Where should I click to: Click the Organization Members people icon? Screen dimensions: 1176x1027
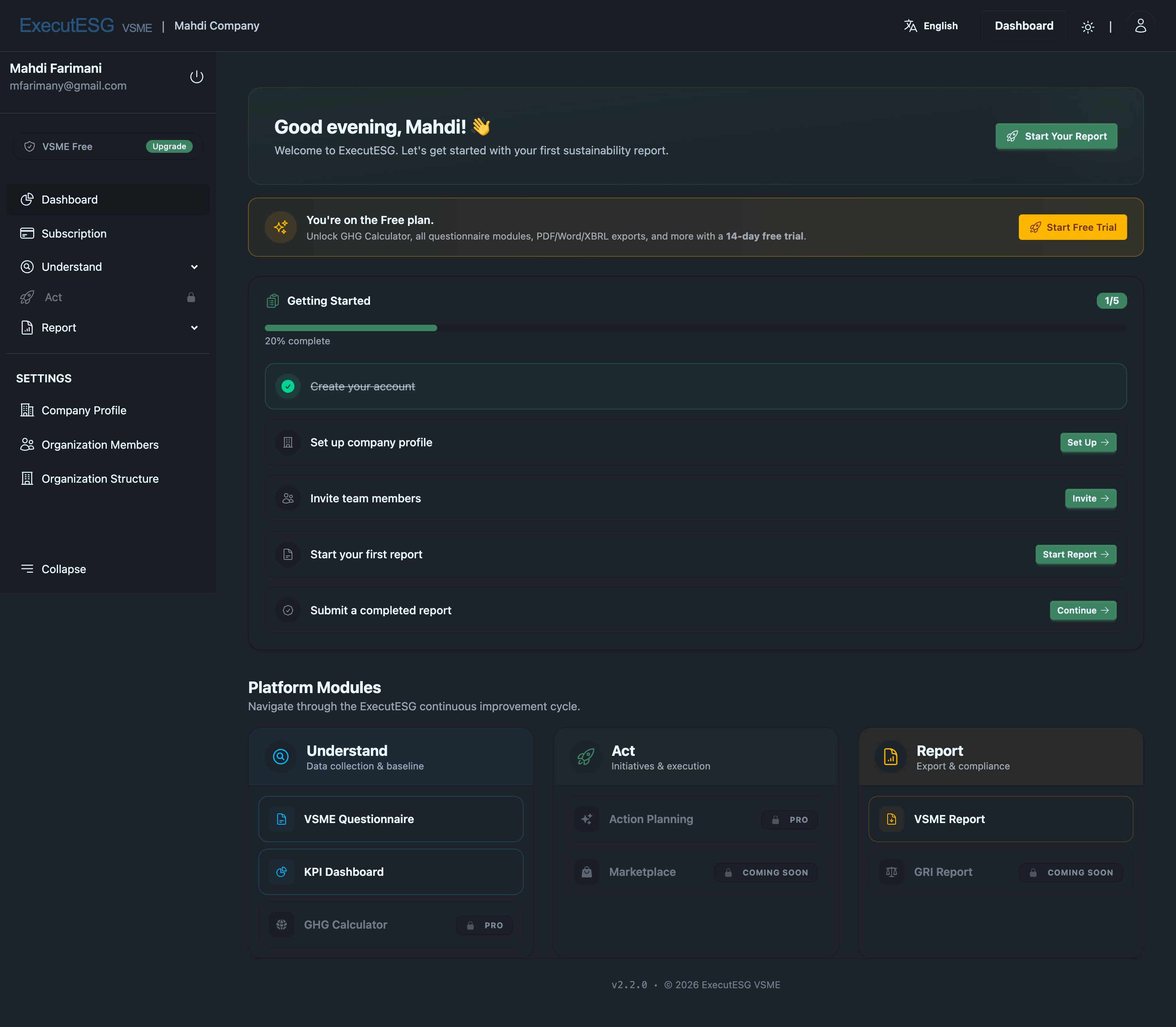click(x=27, y=444)
